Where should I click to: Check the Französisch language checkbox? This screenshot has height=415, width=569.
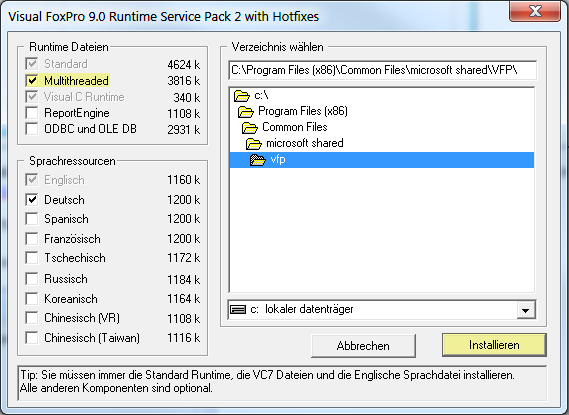(x=32, y=239)
